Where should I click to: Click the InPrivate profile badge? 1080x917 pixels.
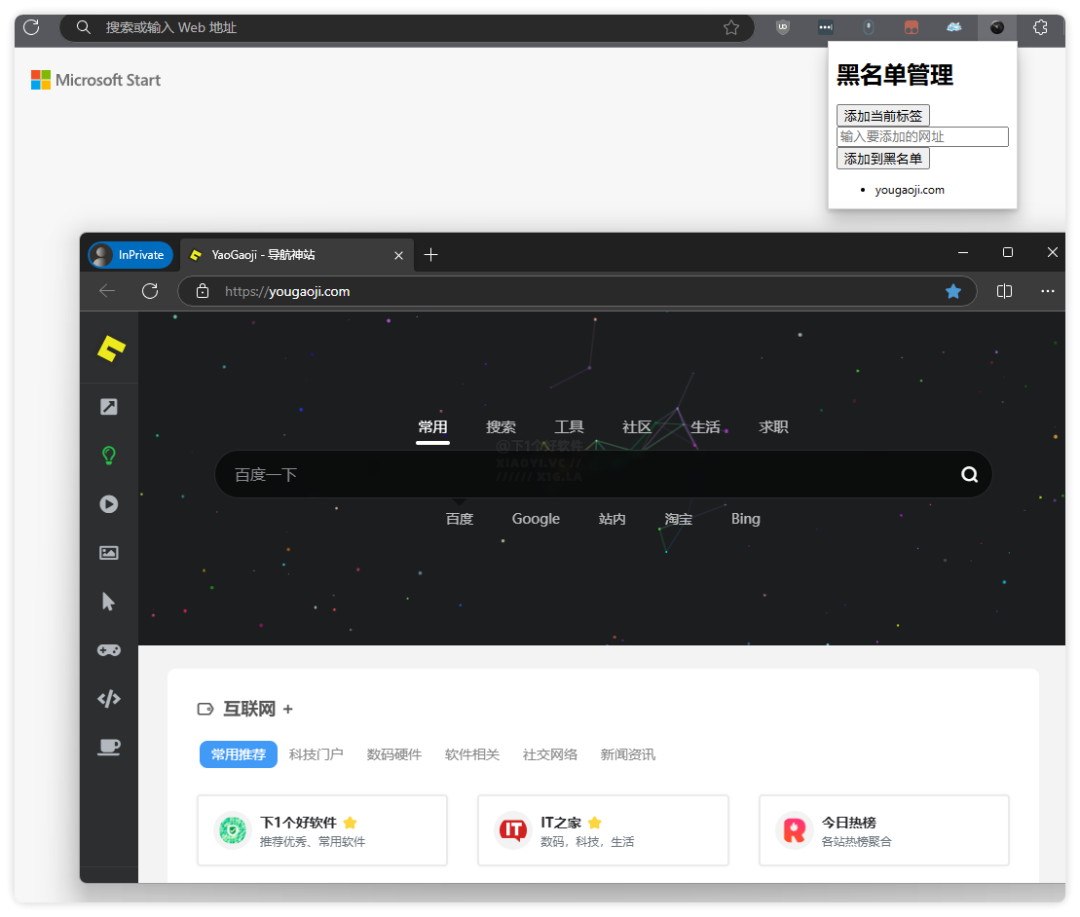(x=131, y=255)
